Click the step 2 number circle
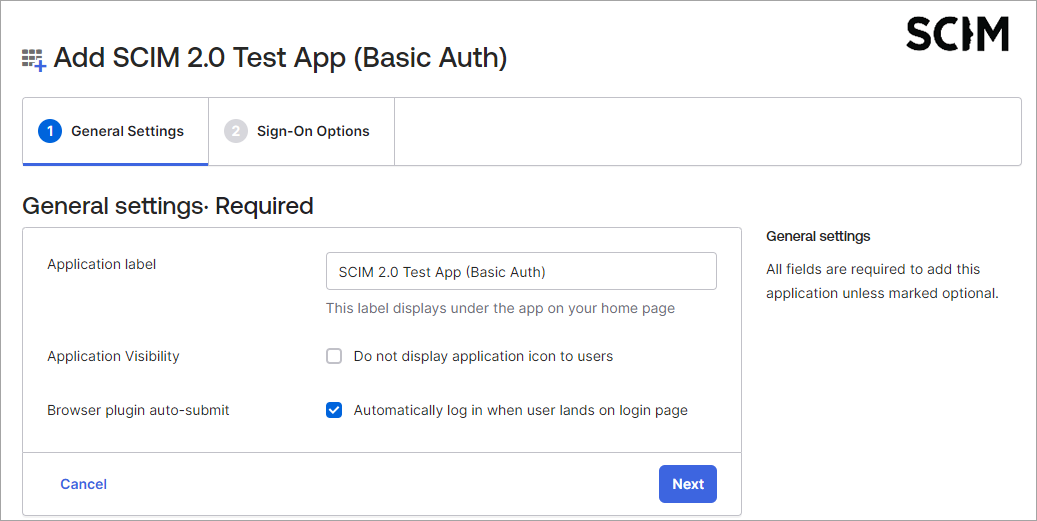Screen dimensions: 1037x521 (236, 131)
